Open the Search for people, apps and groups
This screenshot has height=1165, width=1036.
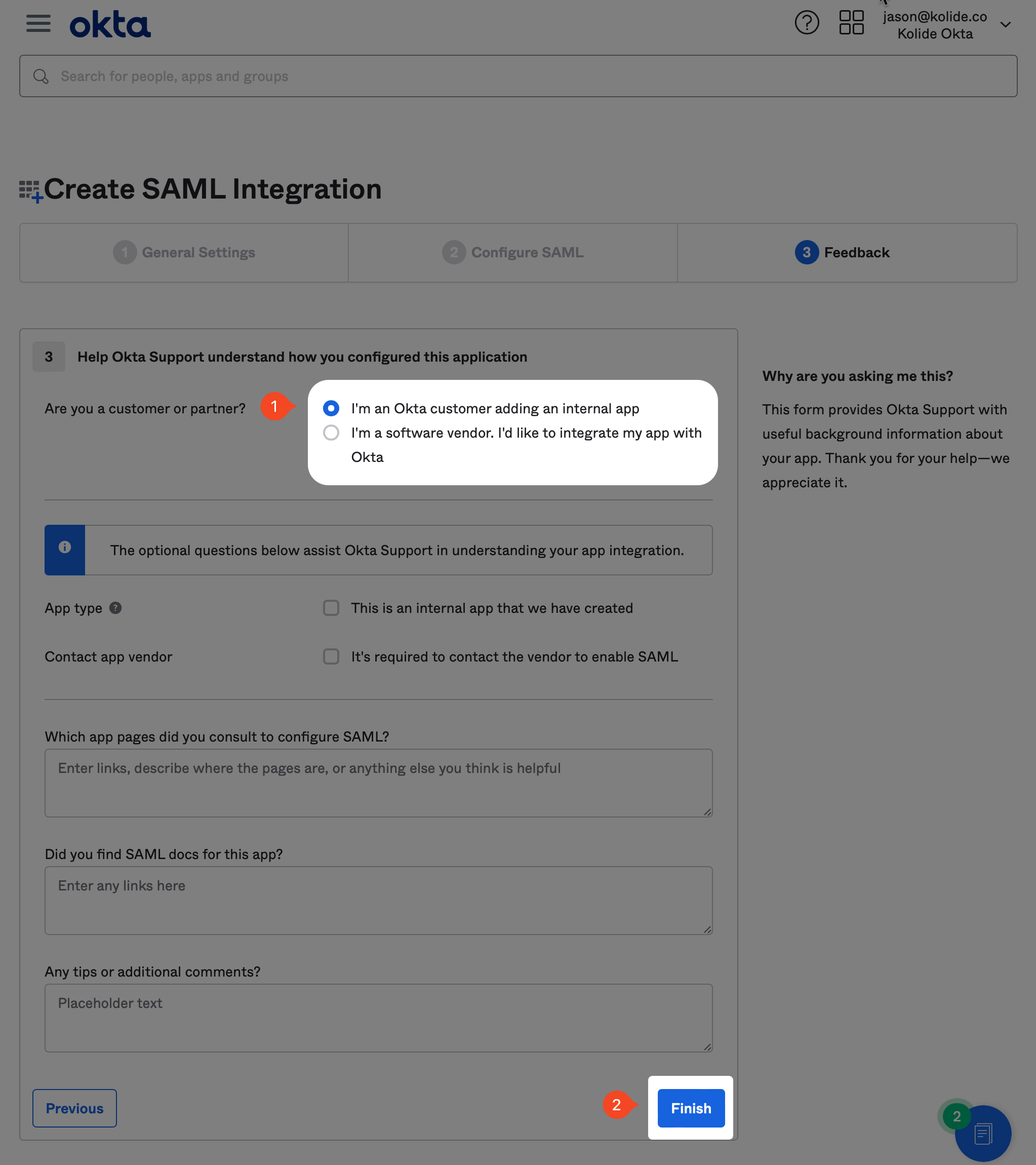(518, 76)
